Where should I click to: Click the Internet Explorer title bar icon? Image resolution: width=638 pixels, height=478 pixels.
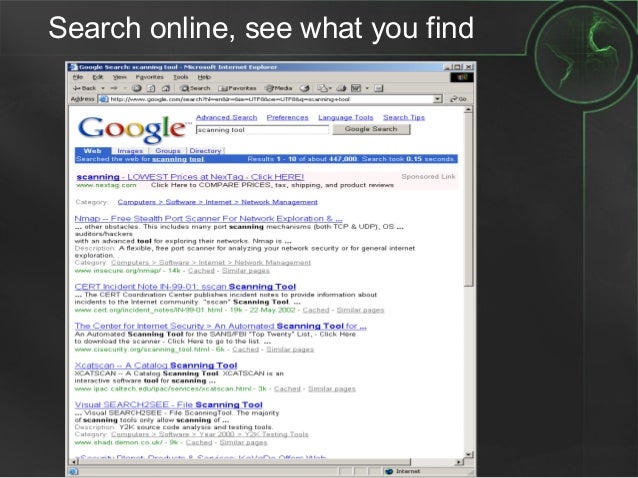click(73, 67)
